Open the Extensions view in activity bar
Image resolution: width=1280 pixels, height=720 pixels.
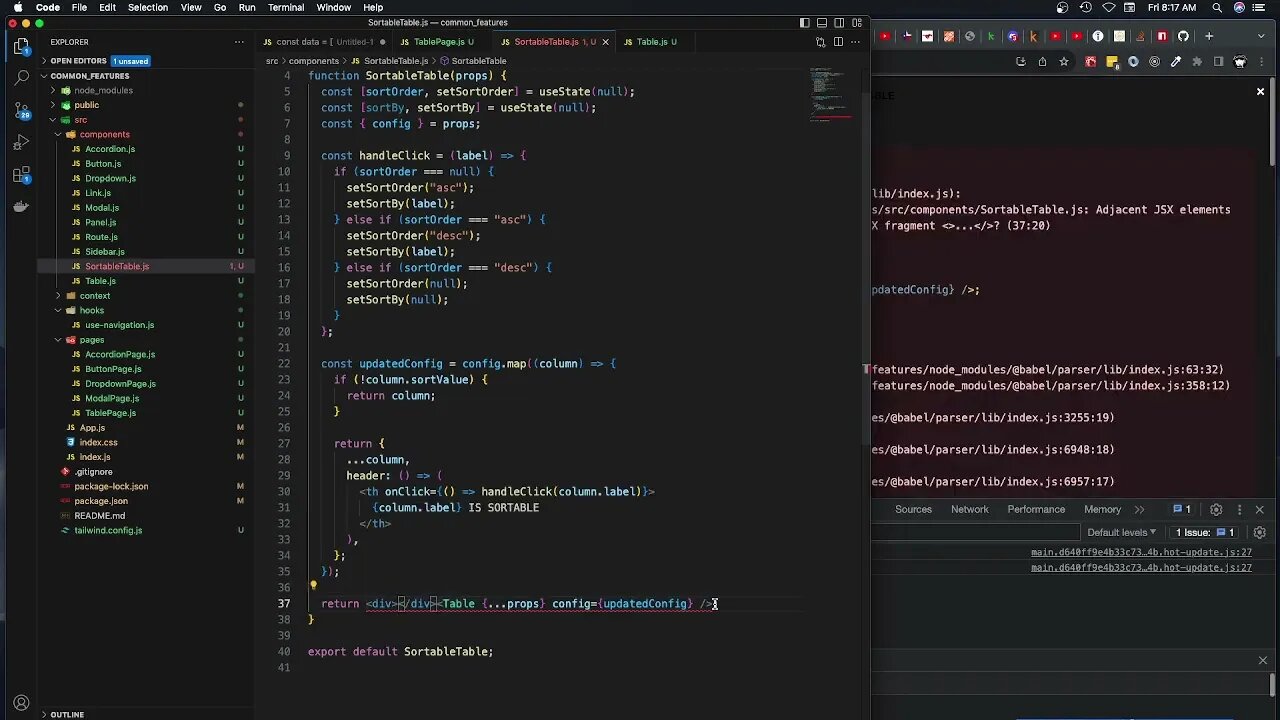click(22, 175)
